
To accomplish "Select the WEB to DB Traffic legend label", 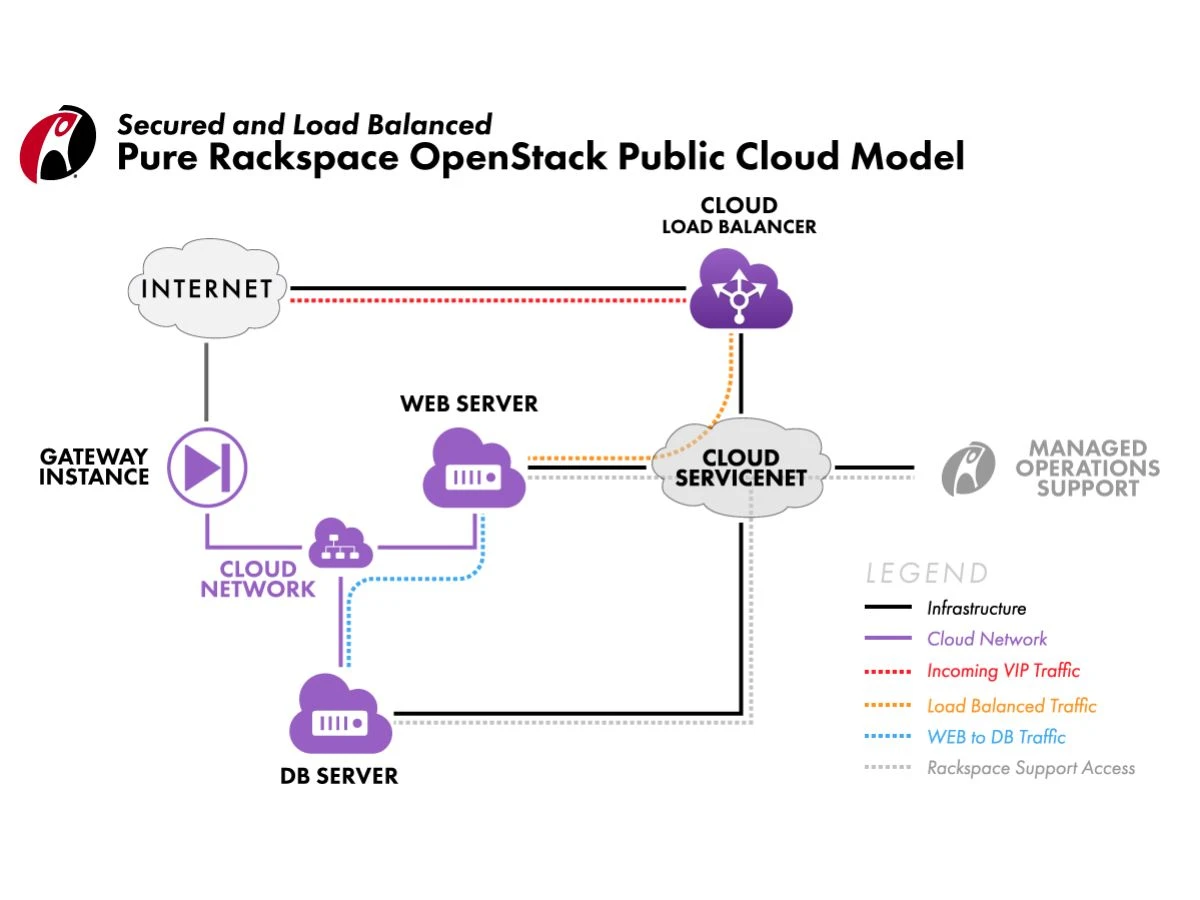I will pyautogui.click(x=996, y=737).
